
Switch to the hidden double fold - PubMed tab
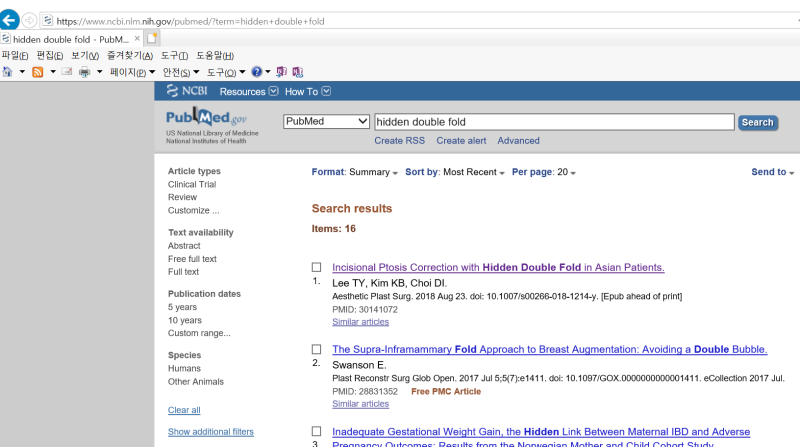pos(70,39)
